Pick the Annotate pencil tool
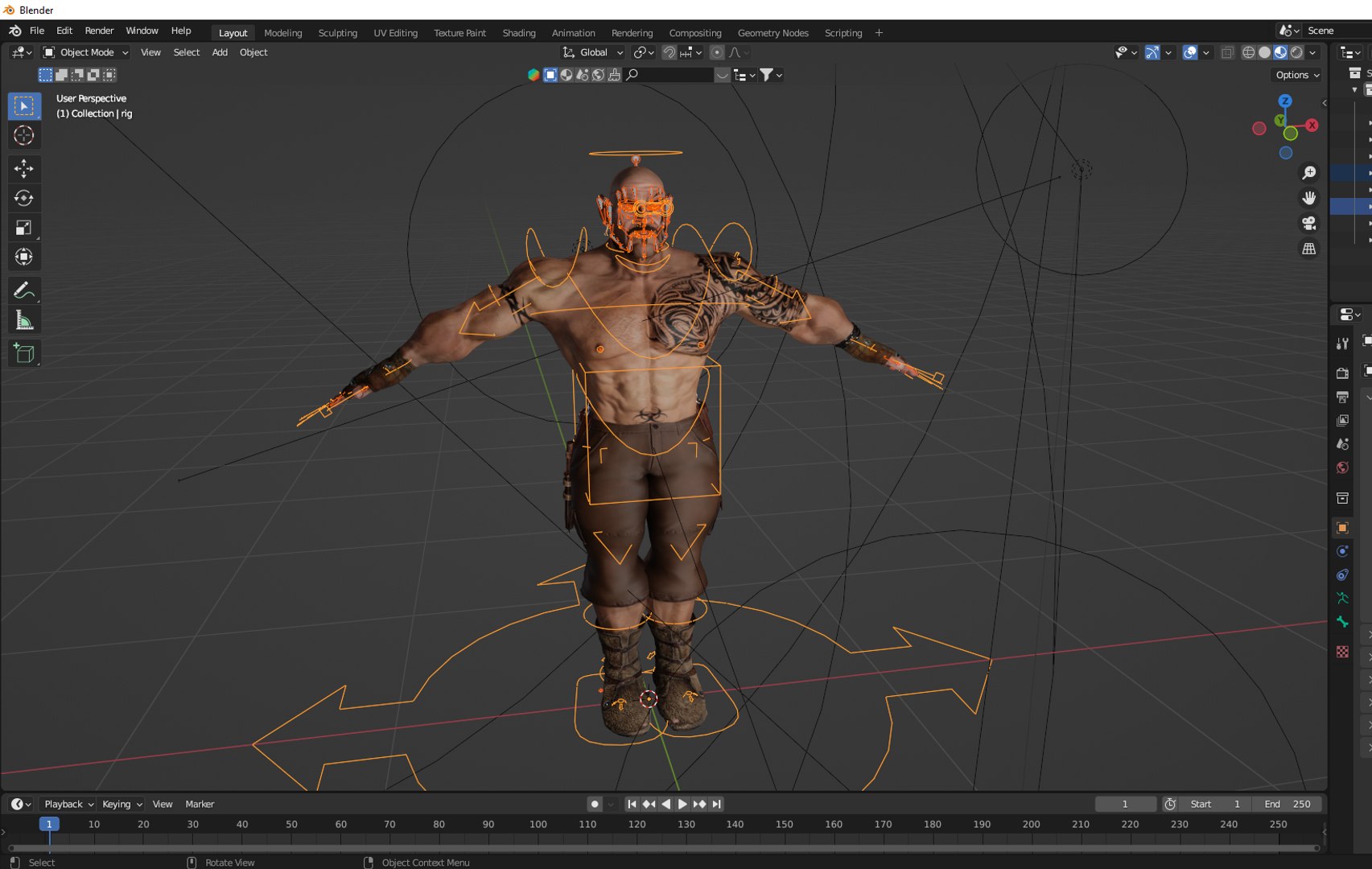The height and width of the screenshot is (869, 1372). 23,290
